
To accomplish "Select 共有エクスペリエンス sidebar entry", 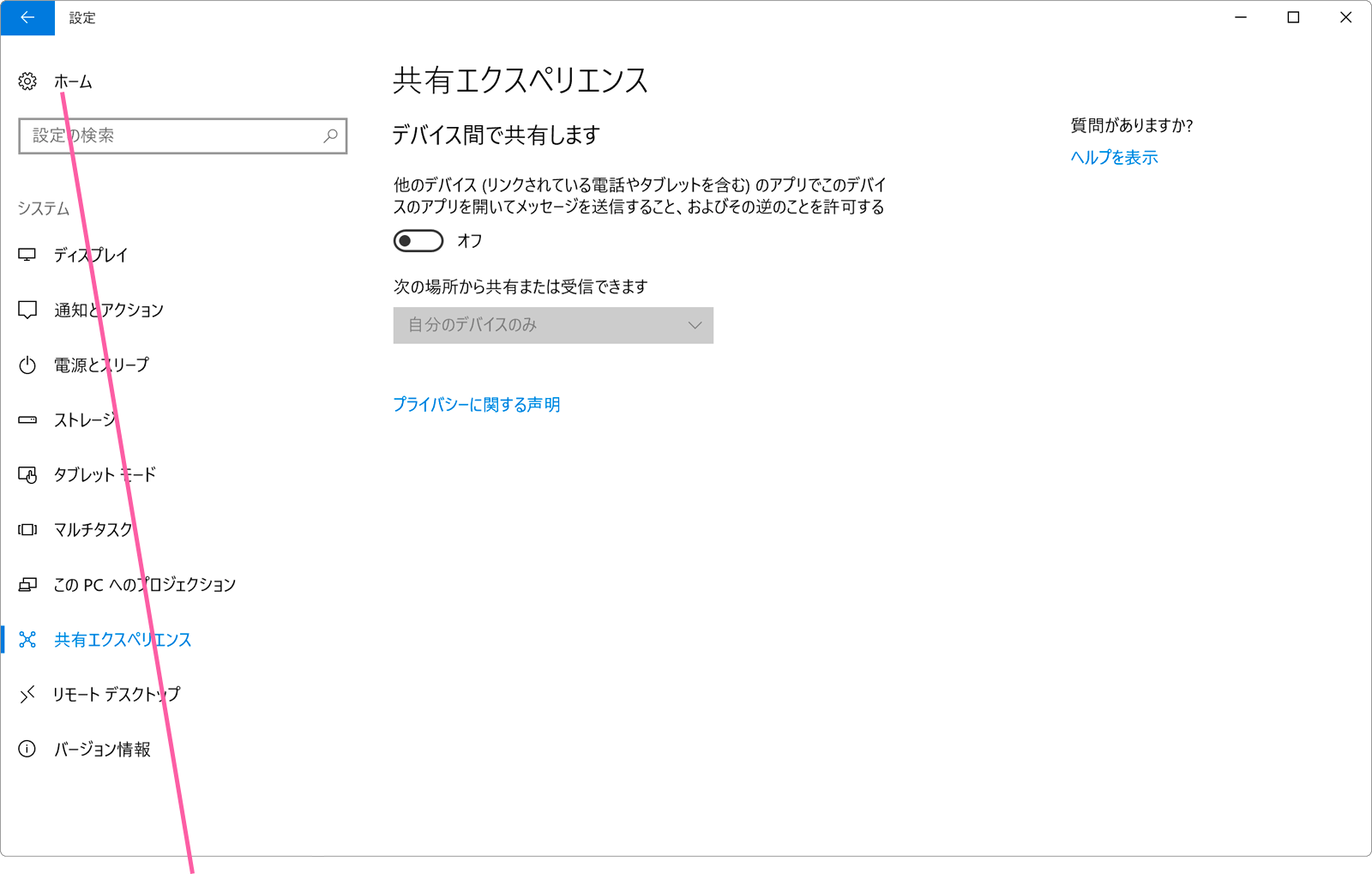I will tap(123, 640).
